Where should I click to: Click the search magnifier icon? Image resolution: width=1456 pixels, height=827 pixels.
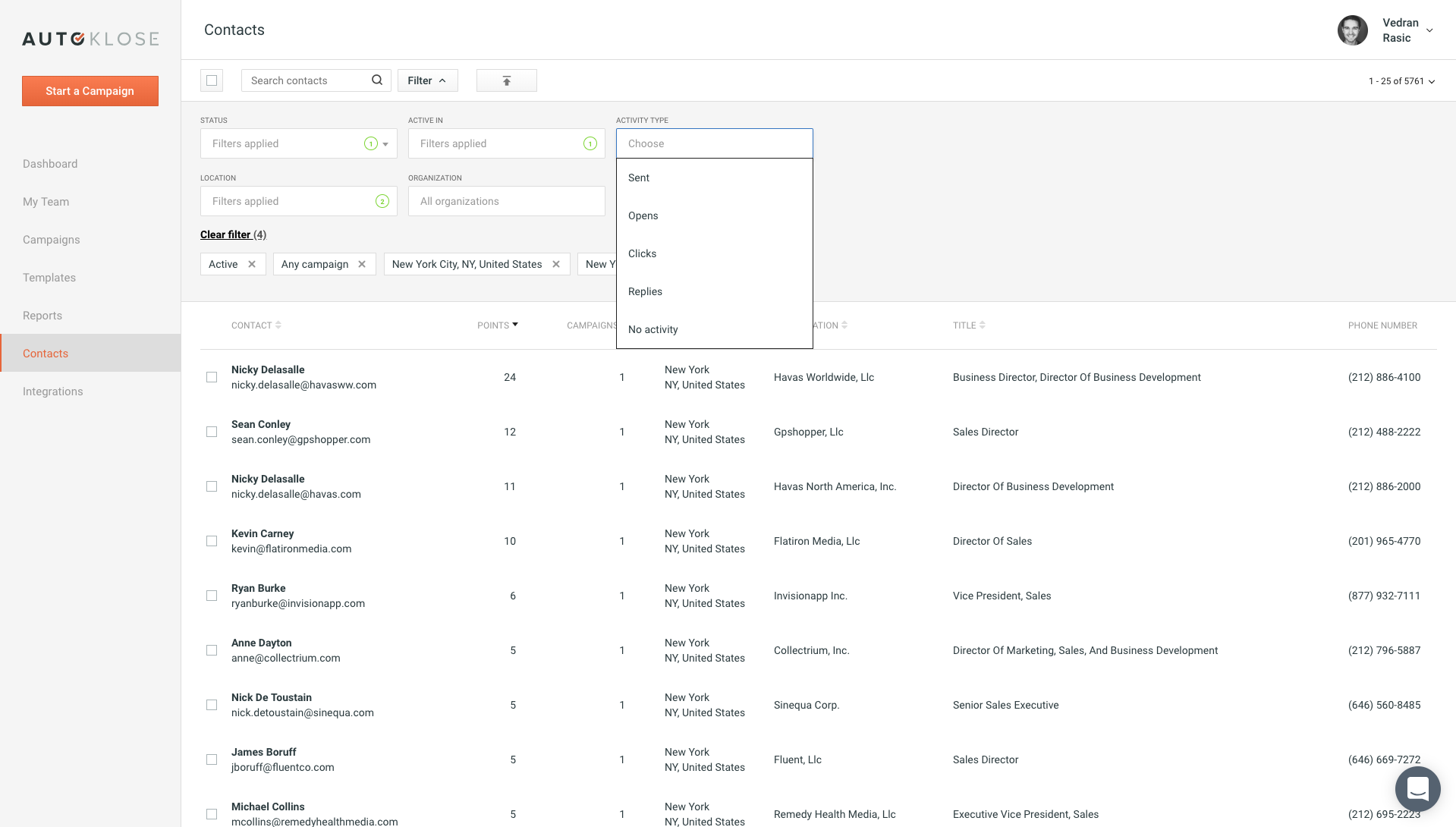tap(376, 80)
